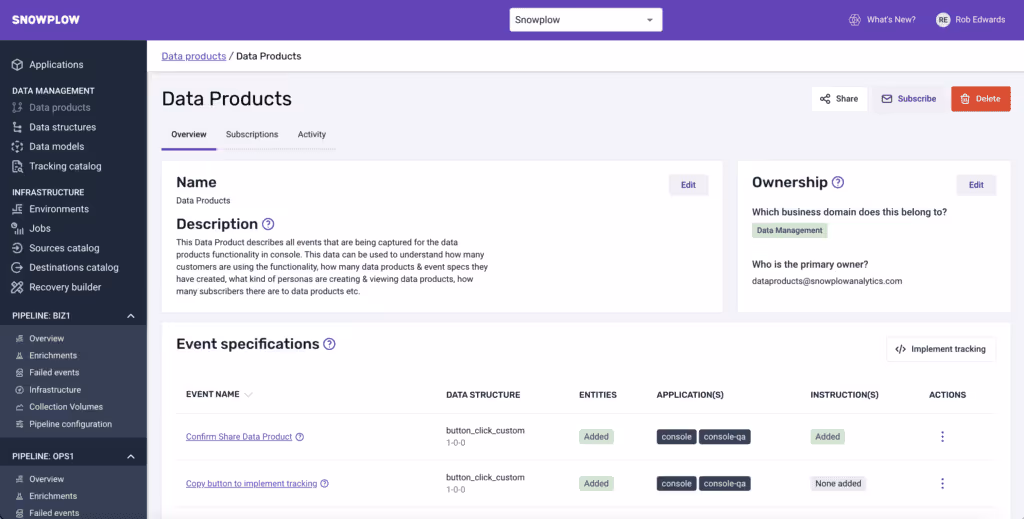1024x519 pixels.
Task: Collapse the PIPELINE: OPS1 section
Action: [x=131, y=456]
